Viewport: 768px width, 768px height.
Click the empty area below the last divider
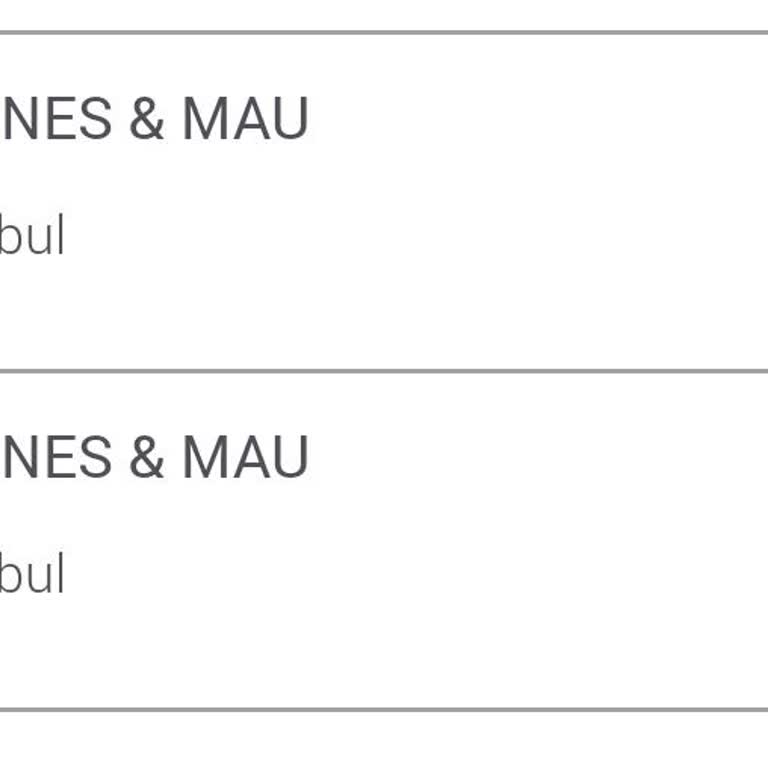point(384,740)
